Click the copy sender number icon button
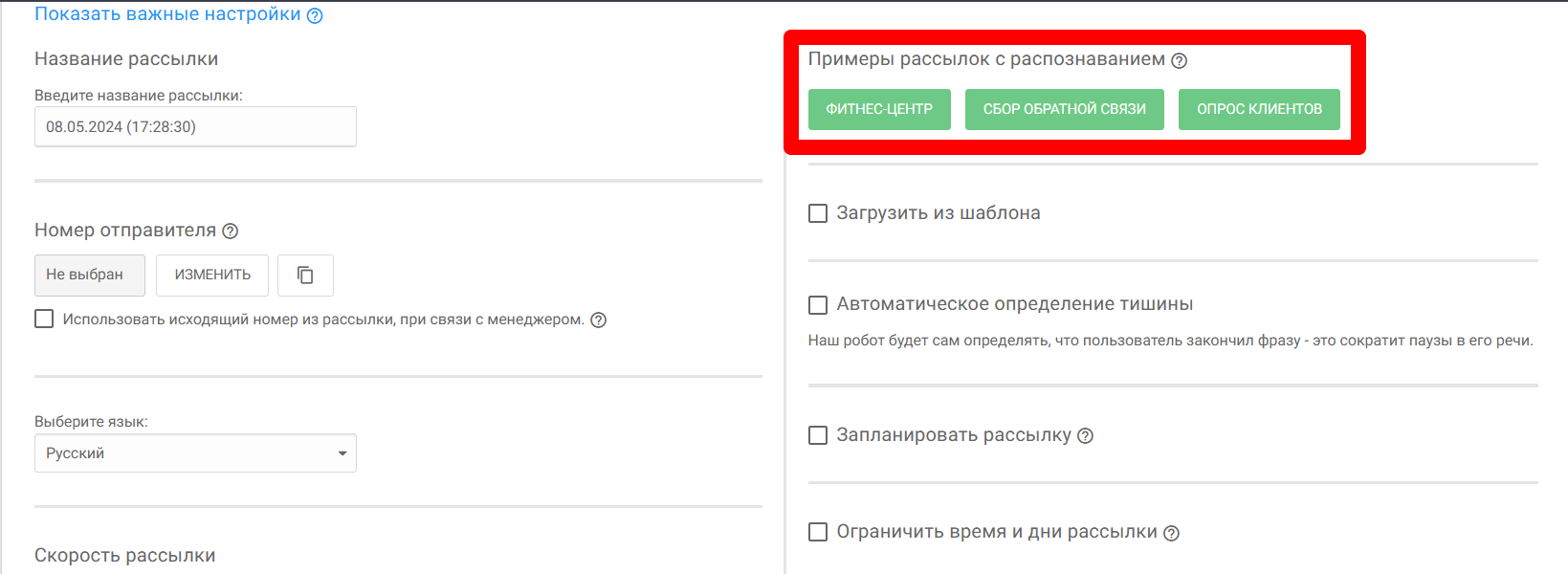This screenshot has width=1568, height=574. tap(305, 276)
